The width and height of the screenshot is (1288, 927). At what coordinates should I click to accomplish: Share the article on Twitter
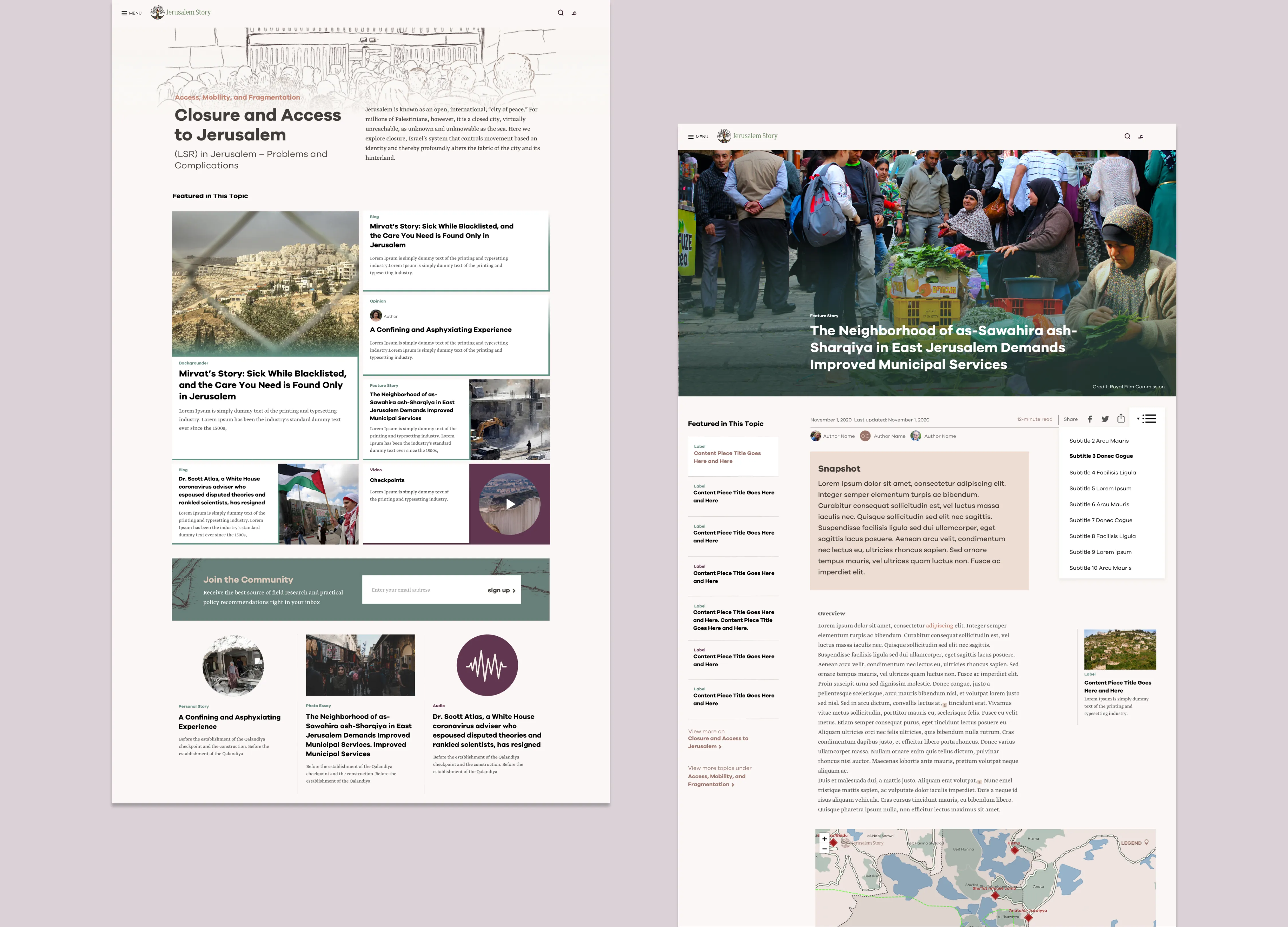click(1105, 419)
